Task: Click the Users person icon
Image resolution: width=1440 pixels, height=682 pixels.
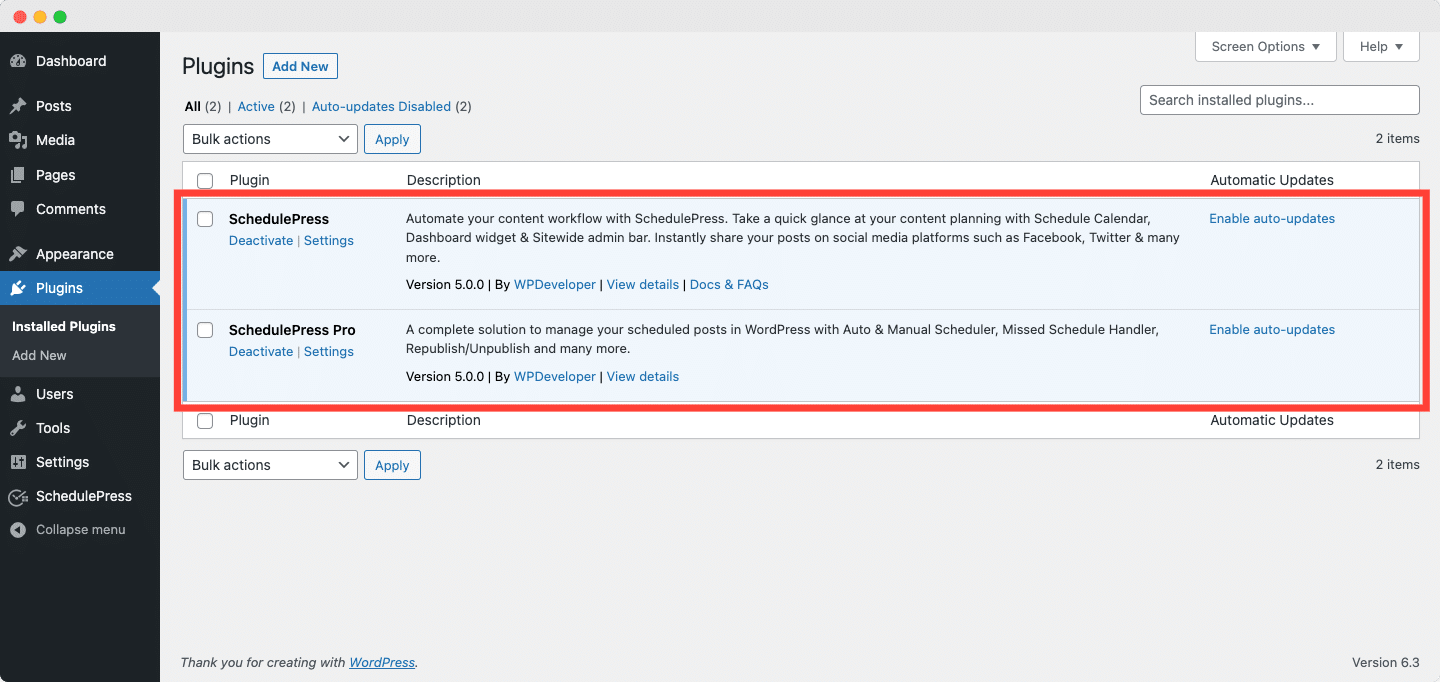Action: coord(18,394)
